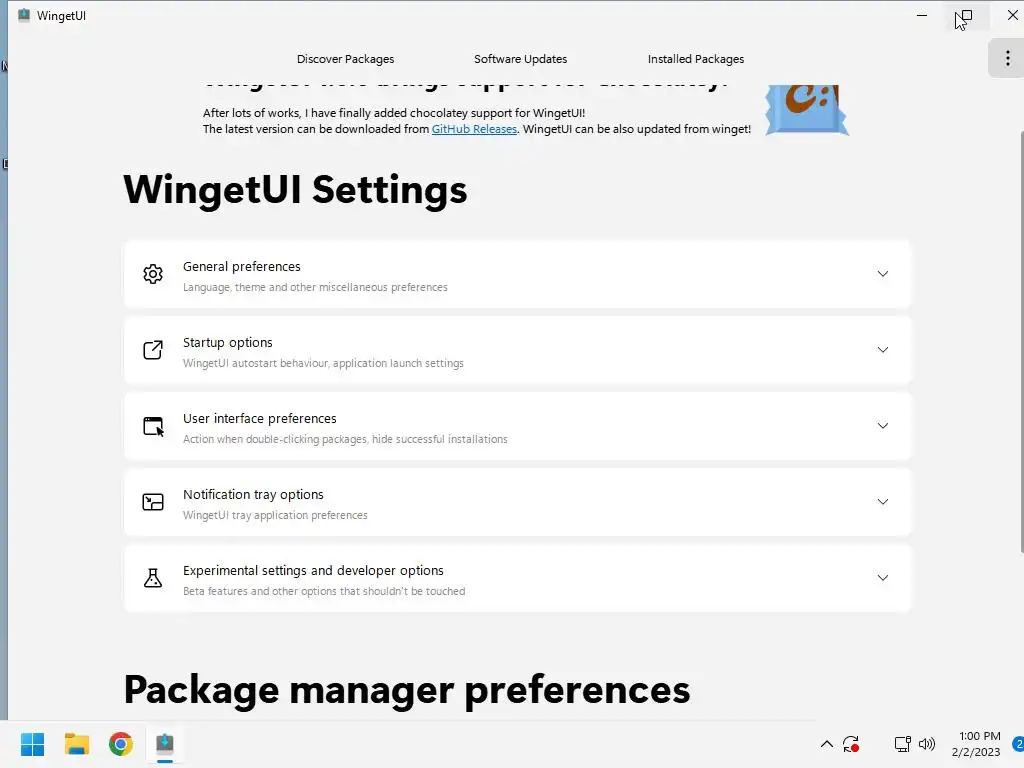Click the 'Startup options' title text
The width and height of the screenshot is (1024, 768).
pyautogui.click(x=228, y=342)
